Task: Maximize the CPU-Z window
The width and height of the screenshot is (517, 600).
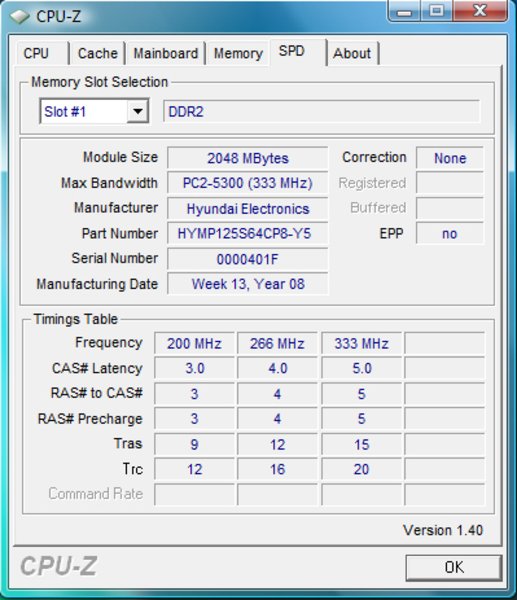Action: point(437,11)
